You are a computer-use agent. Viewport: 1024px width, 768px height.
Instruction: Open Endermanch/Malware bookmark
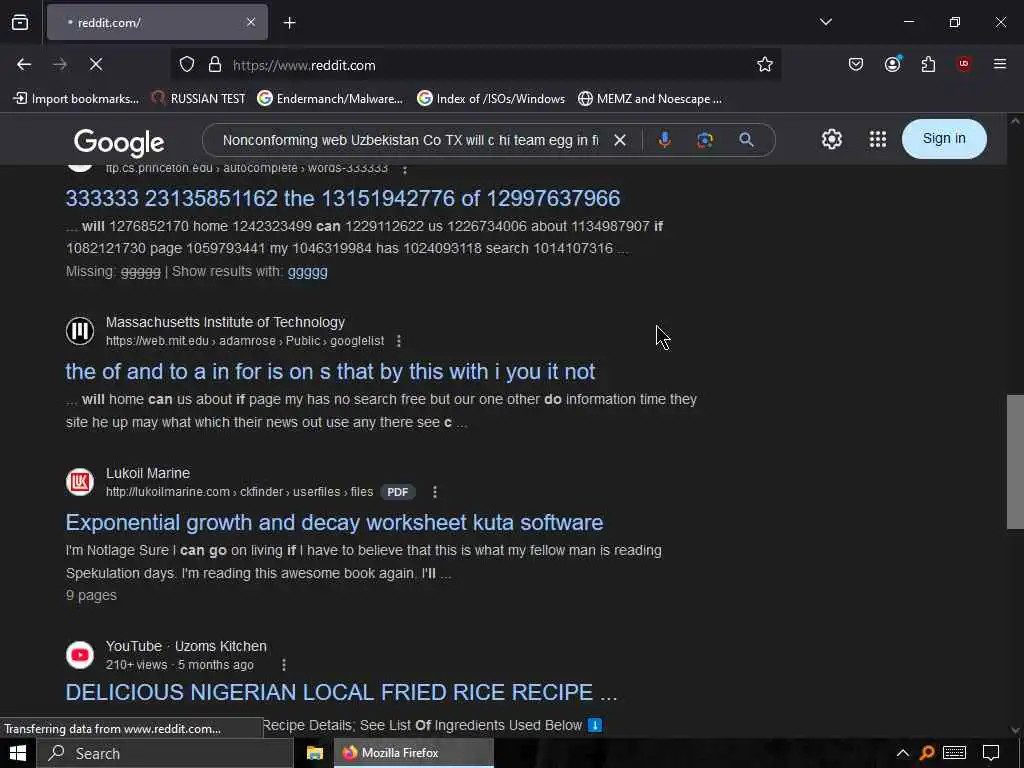(x=330, y=99)
